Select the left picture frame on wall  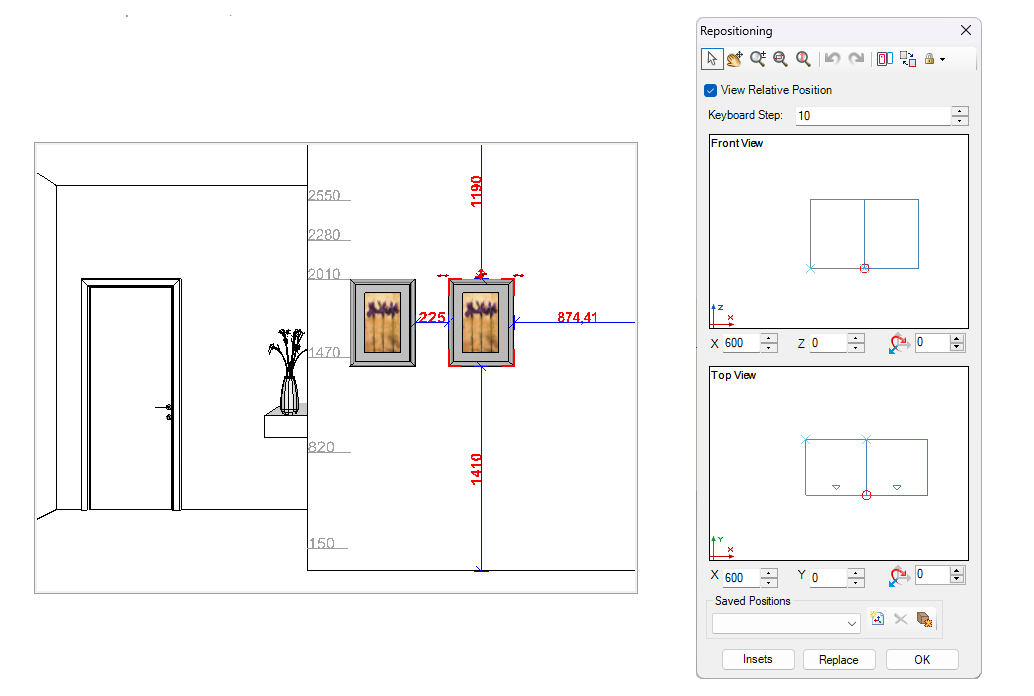pyautogui.click(x=382, y=323)
